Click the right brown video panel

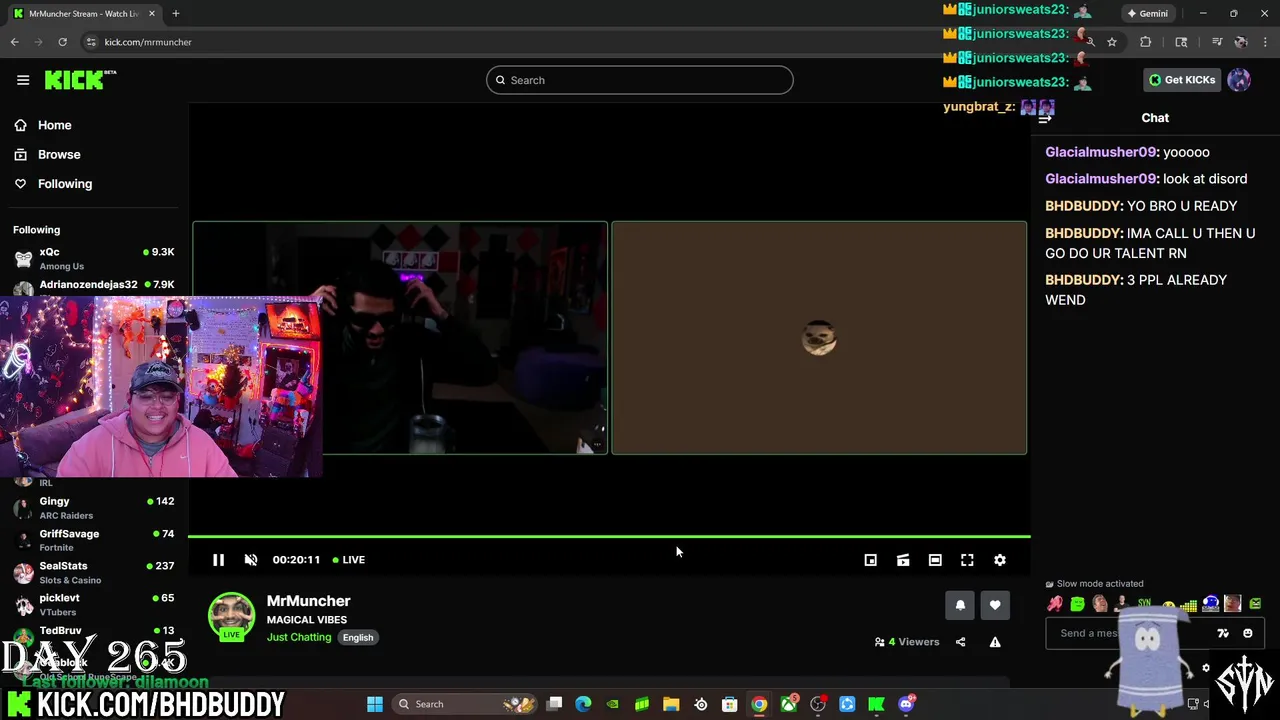click(x=819, y=338)
